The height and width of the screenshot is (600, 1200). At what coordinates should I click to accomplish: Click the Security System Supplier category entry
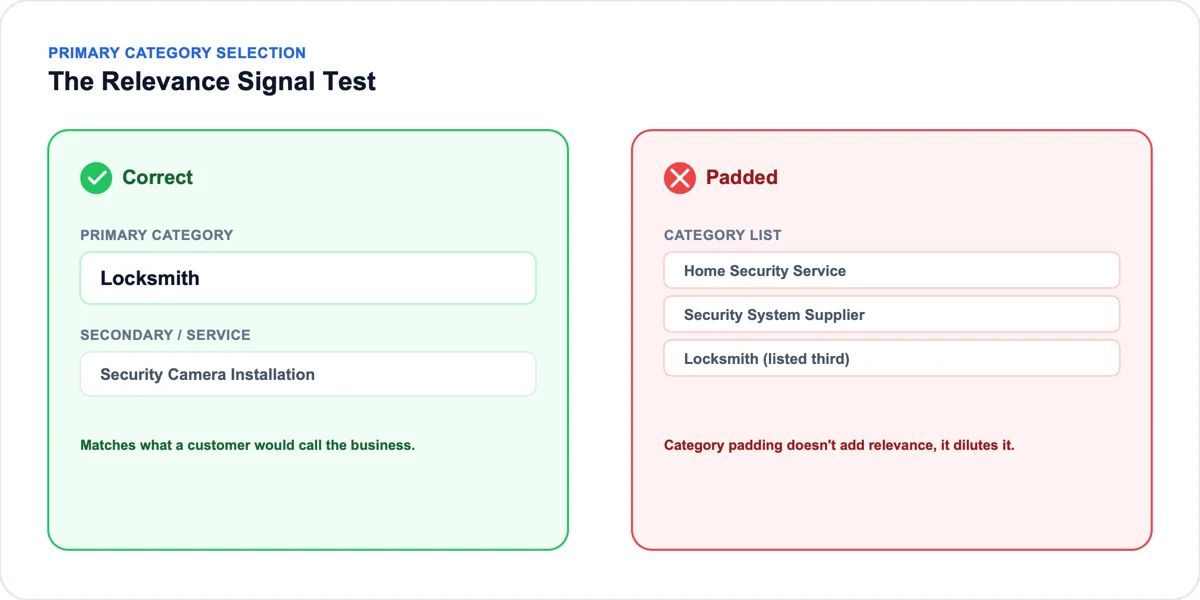coord(892,314)
